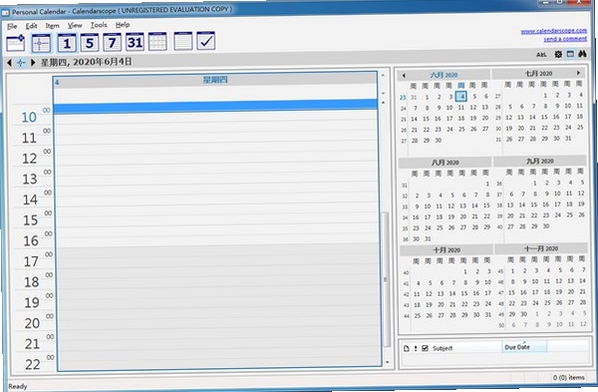The width and height of the screenshot is (598, 392).
Task: Open the Item menu
Action: (52, 26)
